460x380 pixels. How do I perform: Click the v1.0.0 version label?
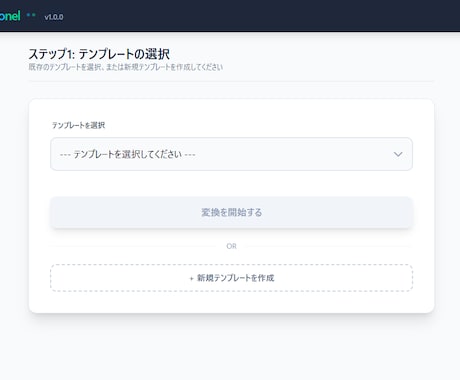54,17
